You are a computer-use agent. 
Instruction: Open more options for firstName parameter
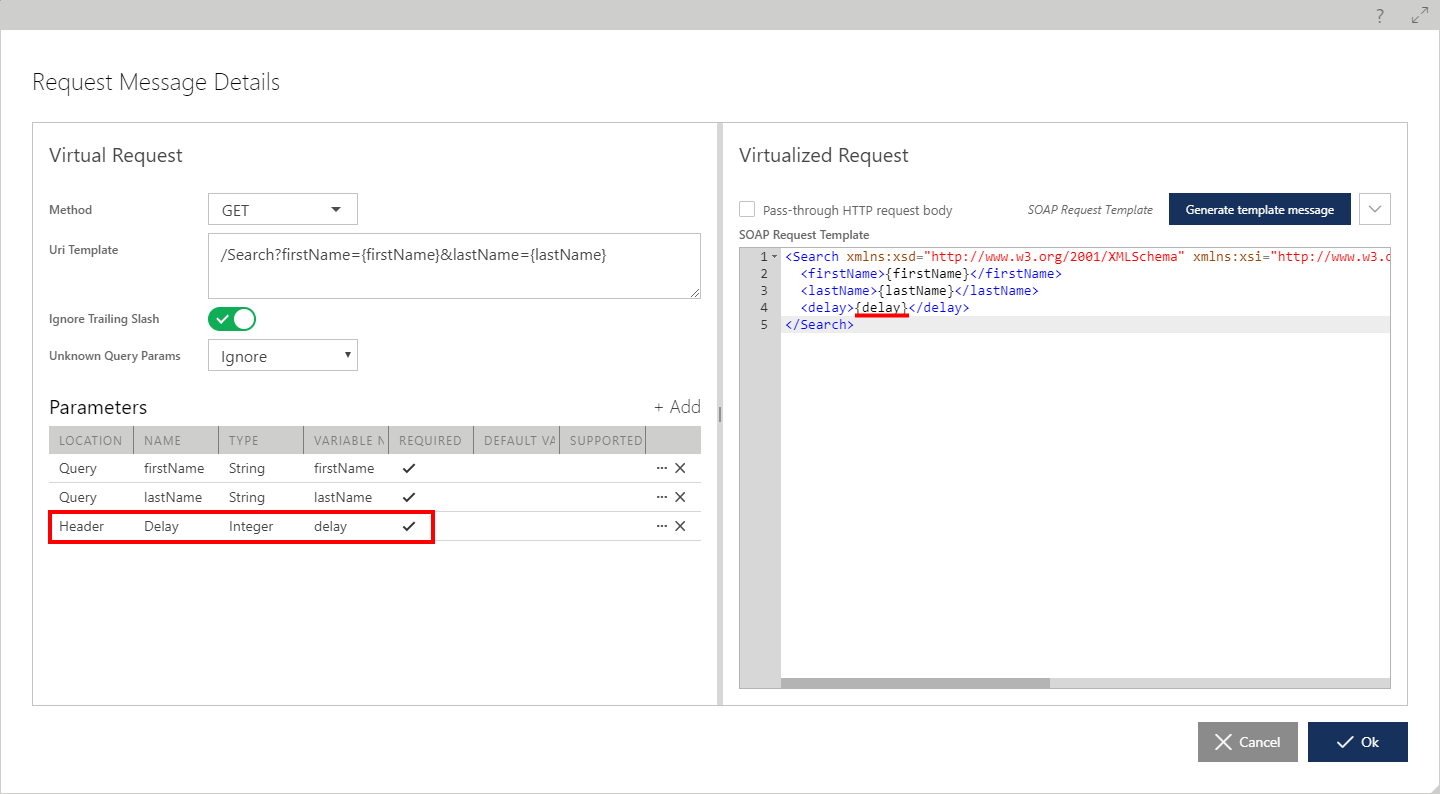pos(661,468)
